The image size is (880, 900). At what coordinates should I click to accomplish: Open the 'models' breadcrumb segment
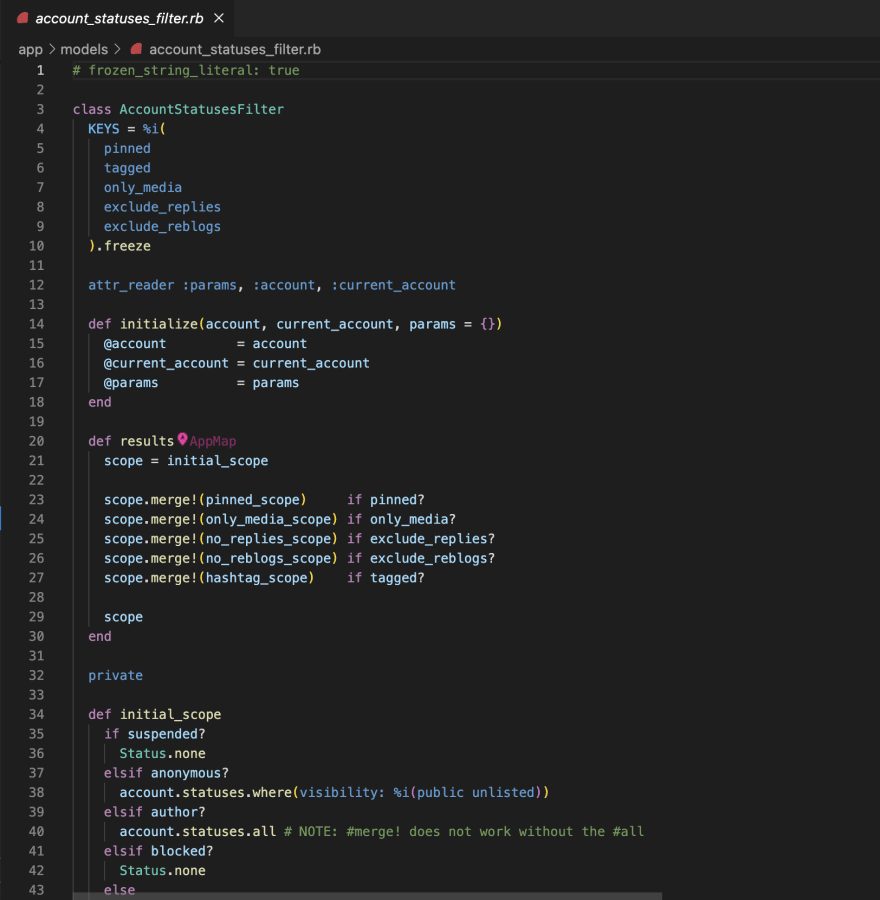pos(84,49)
